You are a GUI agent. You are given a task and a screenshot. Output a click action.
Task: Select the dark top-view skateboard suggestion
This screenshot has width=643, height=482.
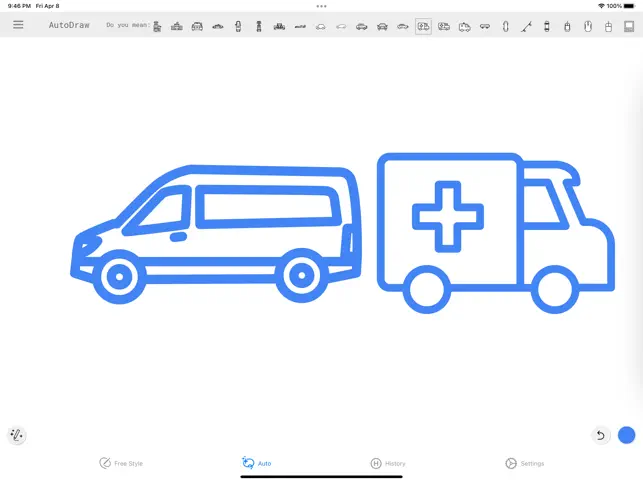coord(547,27)
